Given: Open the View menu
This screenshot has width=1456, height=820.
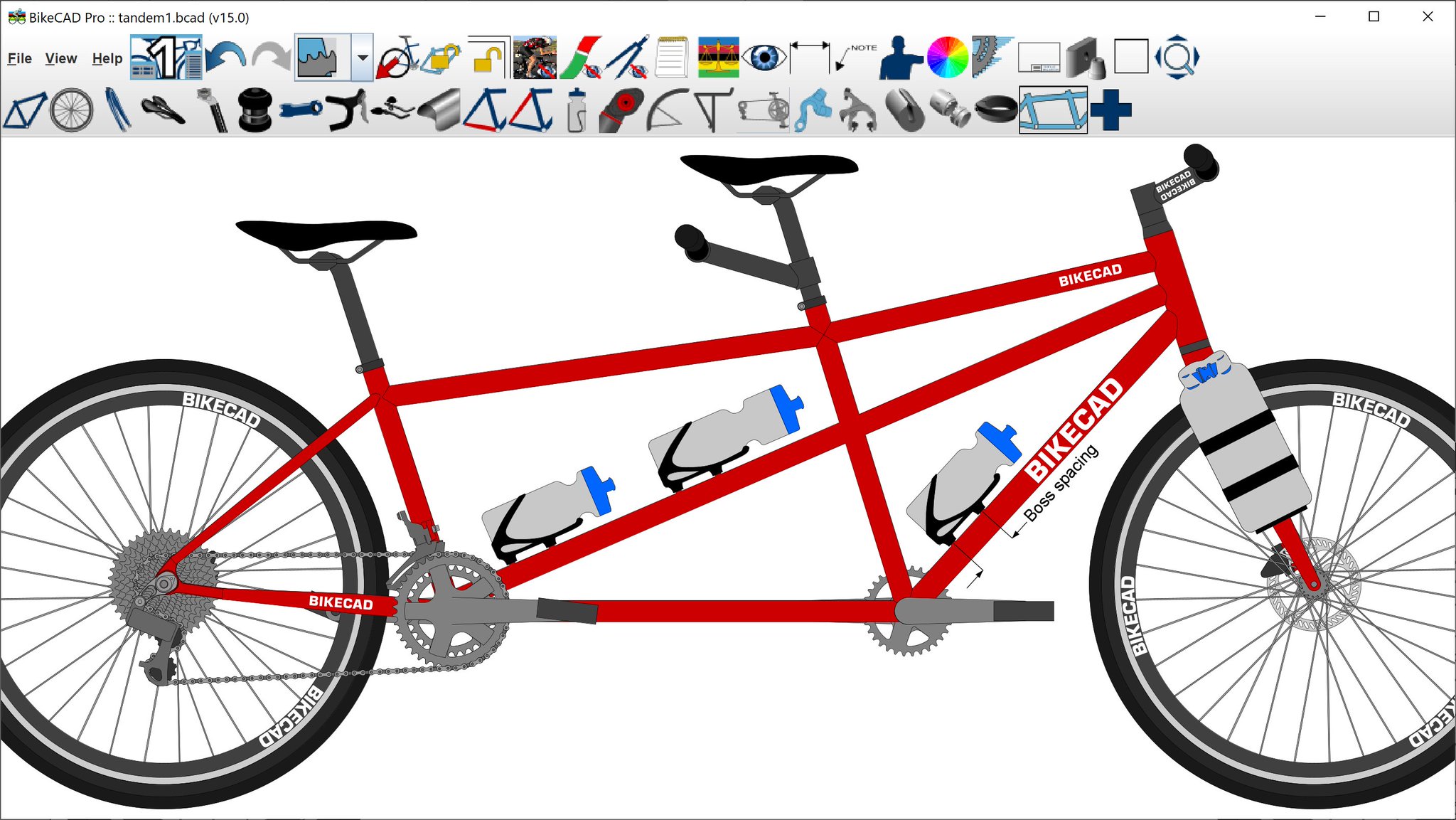Looking at the screenshot, I should [x=61, y=58].
